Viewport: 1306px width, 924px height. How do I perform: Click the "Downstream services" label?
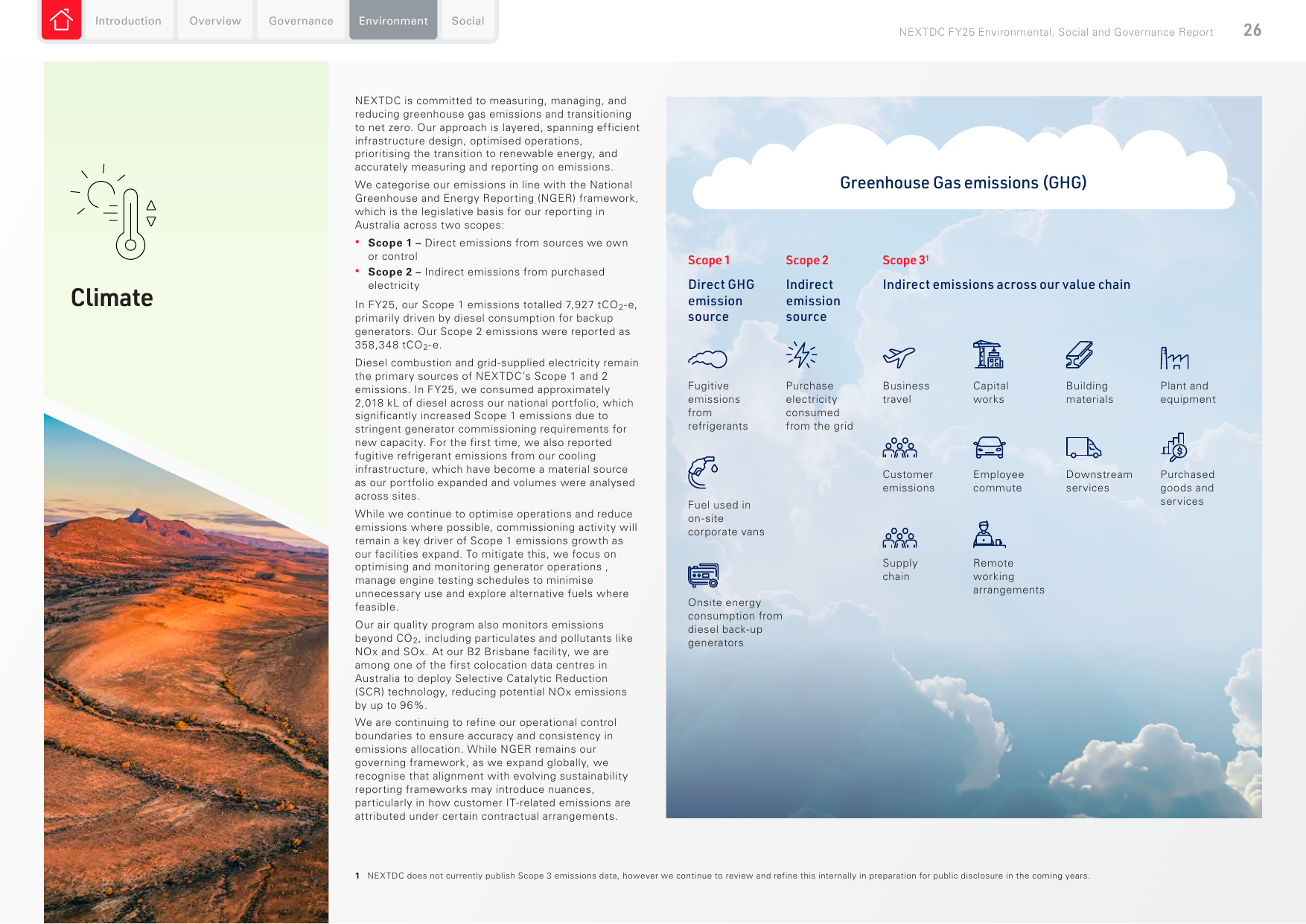pos(1098,481)
